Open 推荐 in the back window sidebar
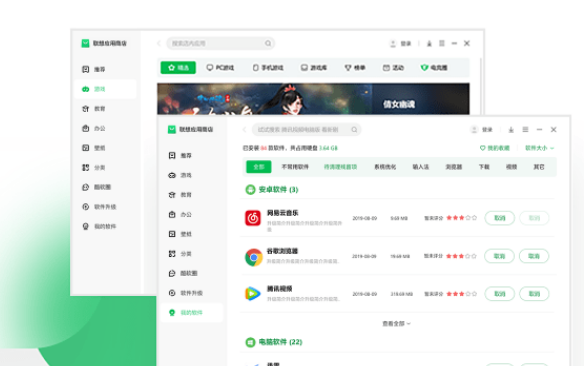Screen dimensions: 584x366 93,69
